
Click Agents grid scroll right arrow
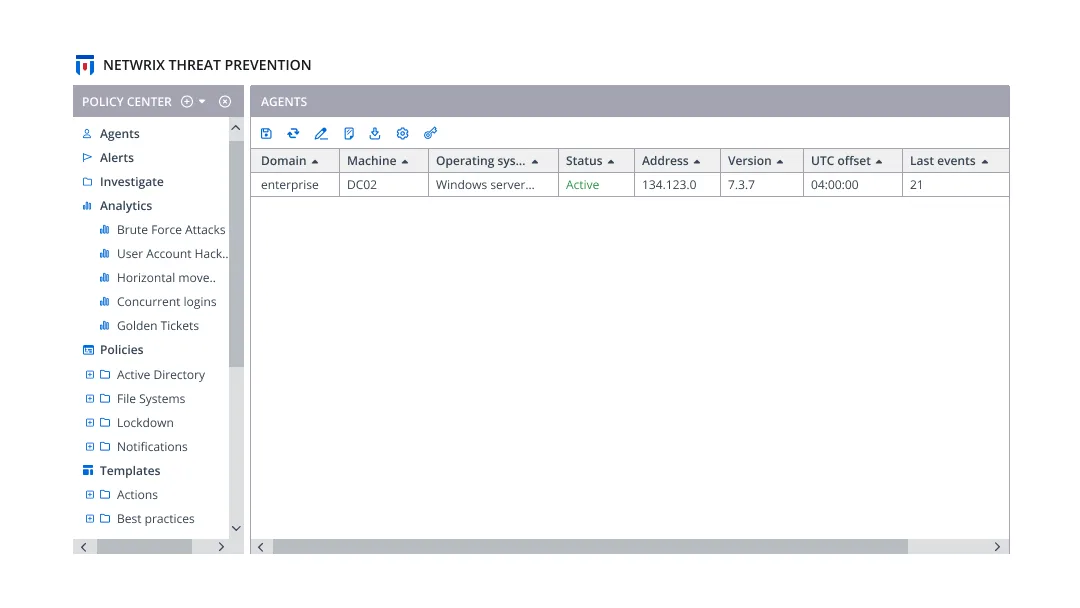[x=997, y=547]
